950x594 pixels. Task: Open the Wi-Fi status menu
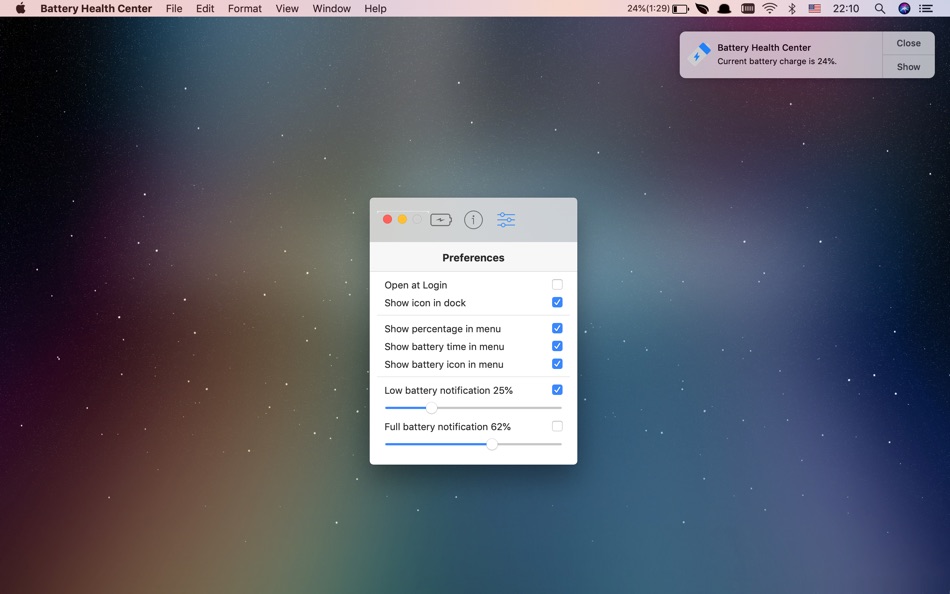(x=769, y=8)
